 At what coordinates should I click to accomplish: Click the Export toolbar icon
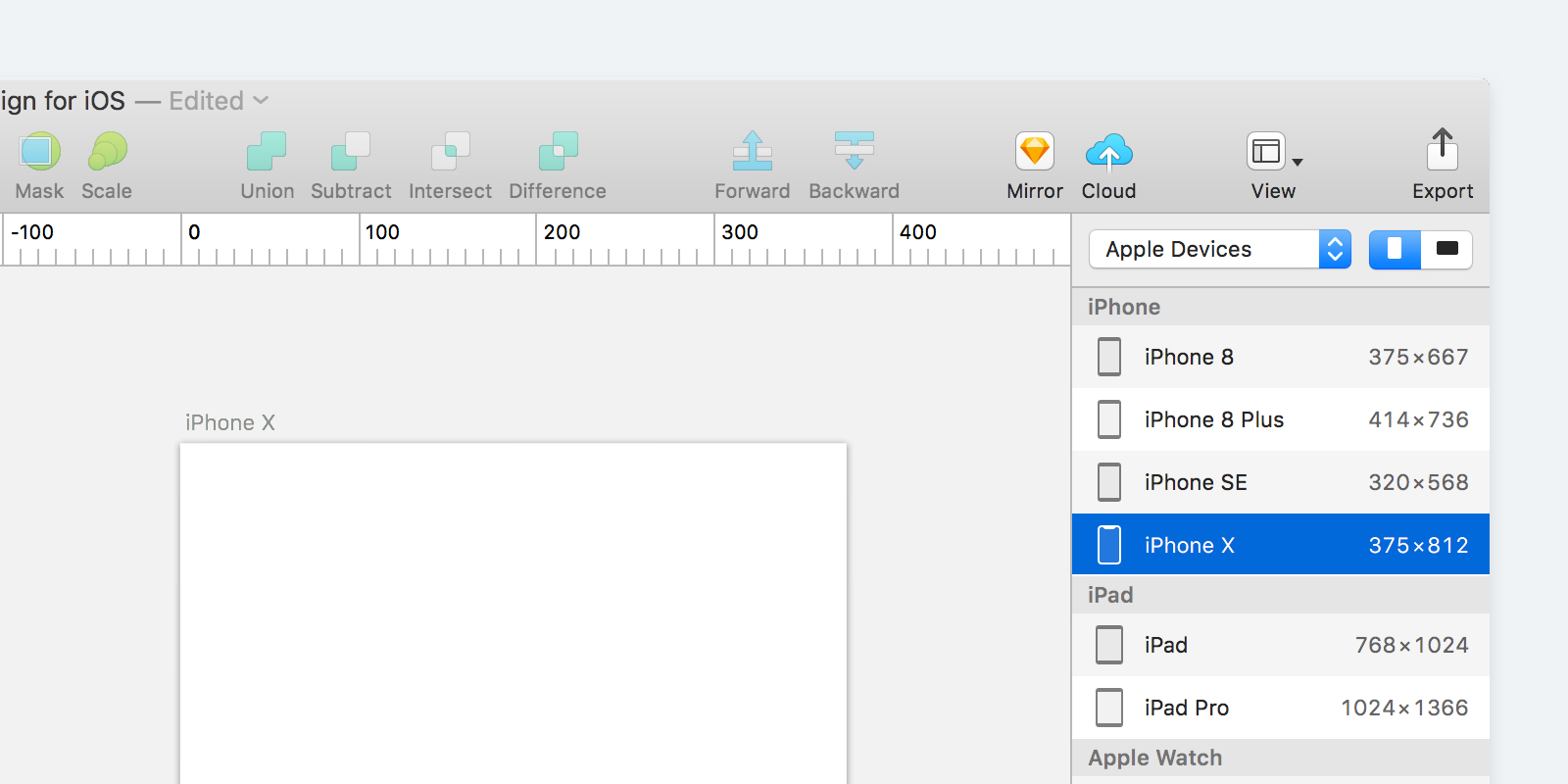pyautogui.click(x=1443, y=150)
